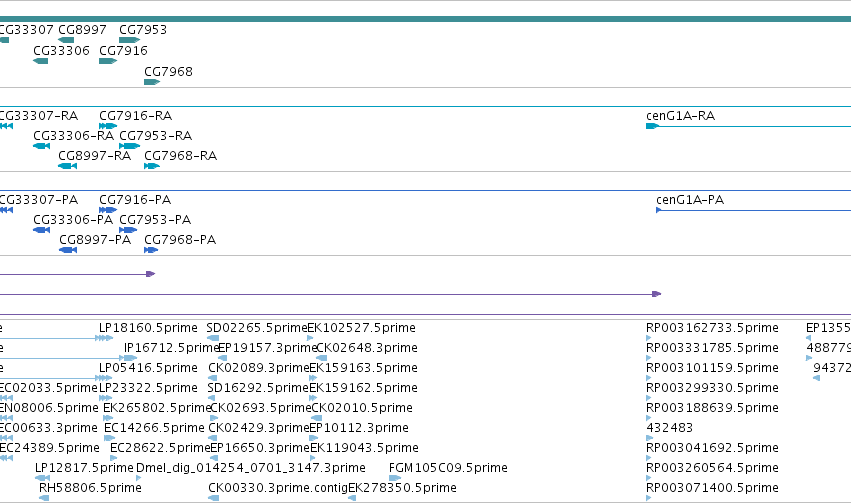This screenshot has width=851, height=503.
Task: Click the CG33306-PA protein glyph
Action: (41, 230)
